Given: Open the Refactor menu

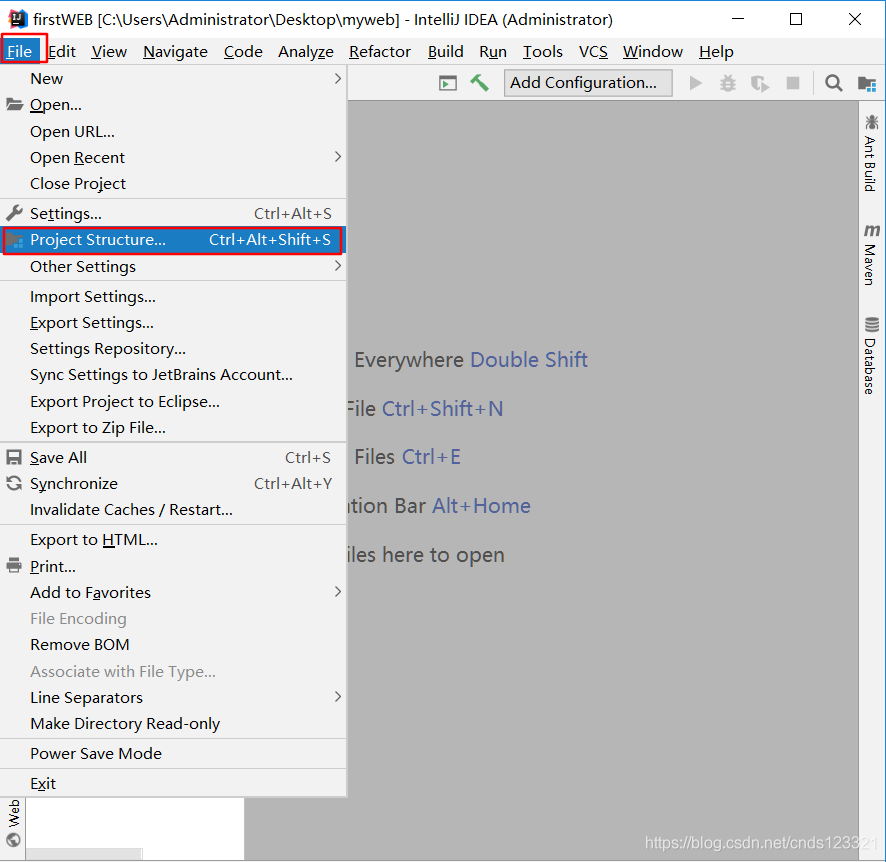Looking at the screenshot, I should (380, 51).
